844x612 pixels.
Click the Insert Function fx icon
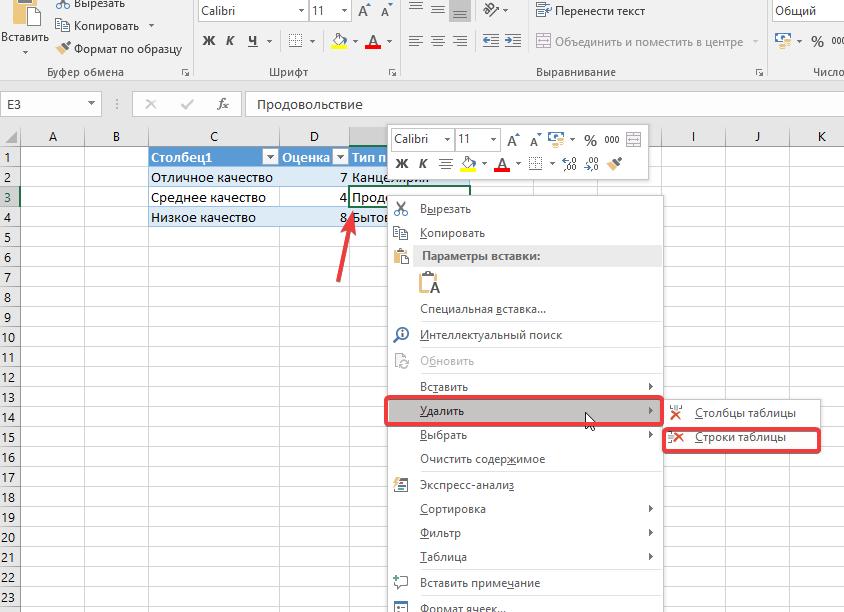[x=222, y=104]
